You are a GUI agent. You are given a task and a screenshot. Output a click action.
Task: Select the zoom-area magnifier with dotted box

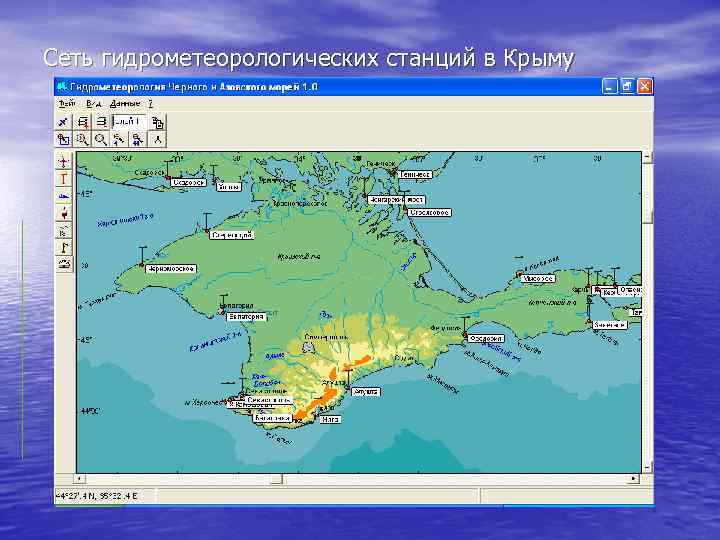coord(83,139)
